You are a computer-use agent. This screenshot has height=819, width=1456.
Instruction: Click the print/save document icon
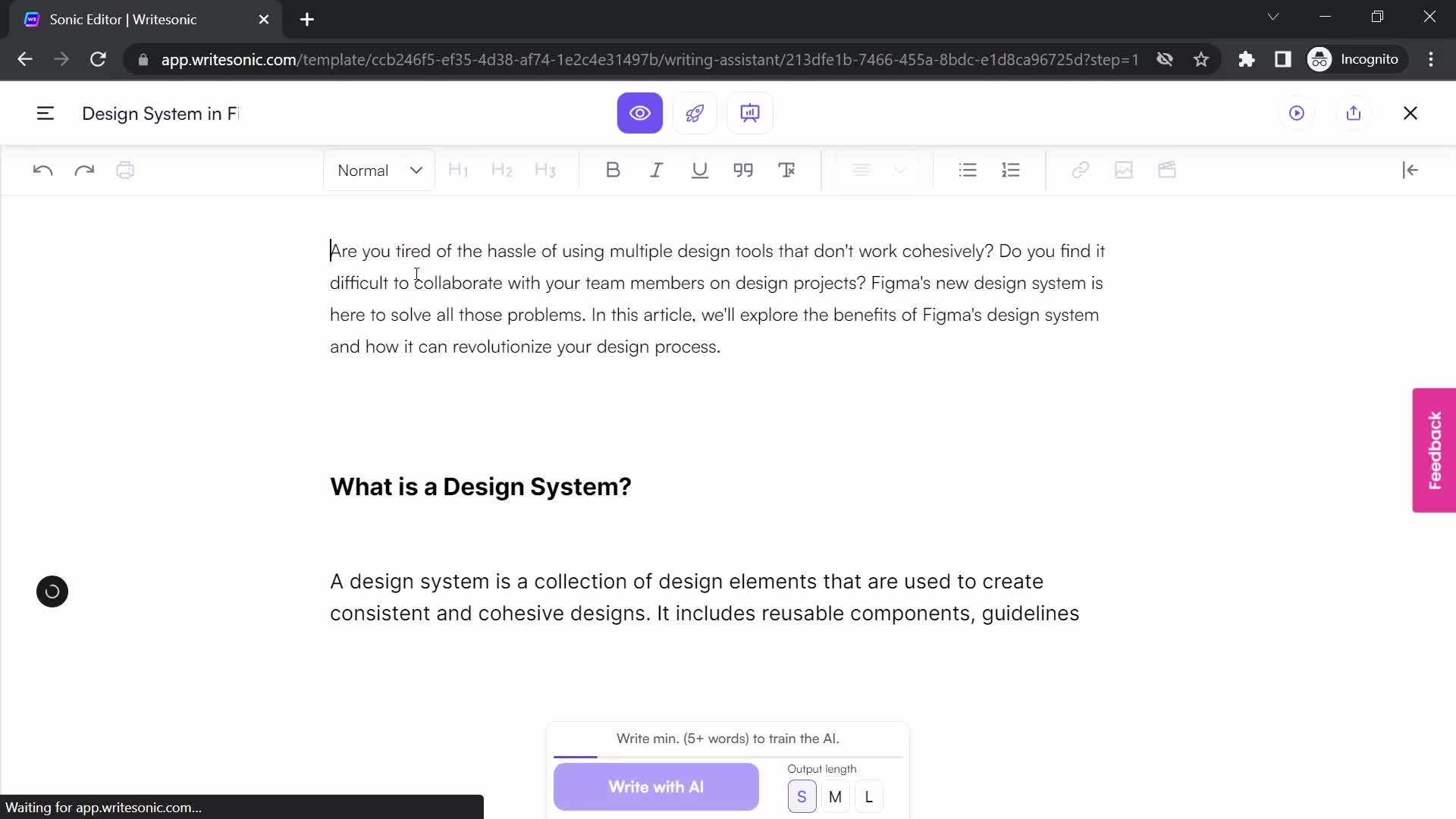coord(125,170)
